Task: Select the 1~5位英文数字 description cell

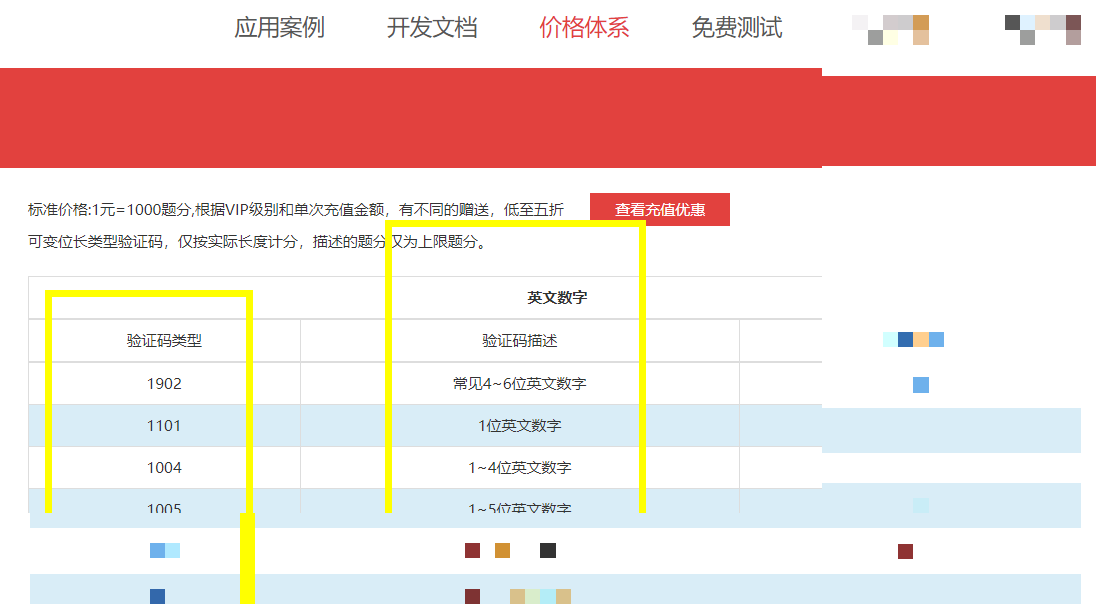Action: click(x=519, y=507)
